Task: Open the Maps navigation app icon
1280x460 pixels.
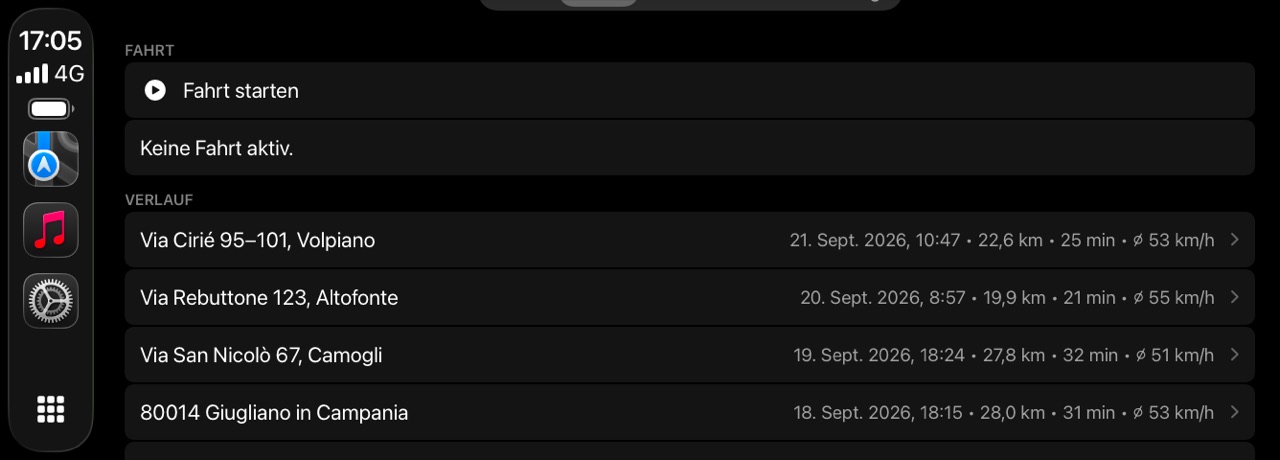Action: point(51,159)
